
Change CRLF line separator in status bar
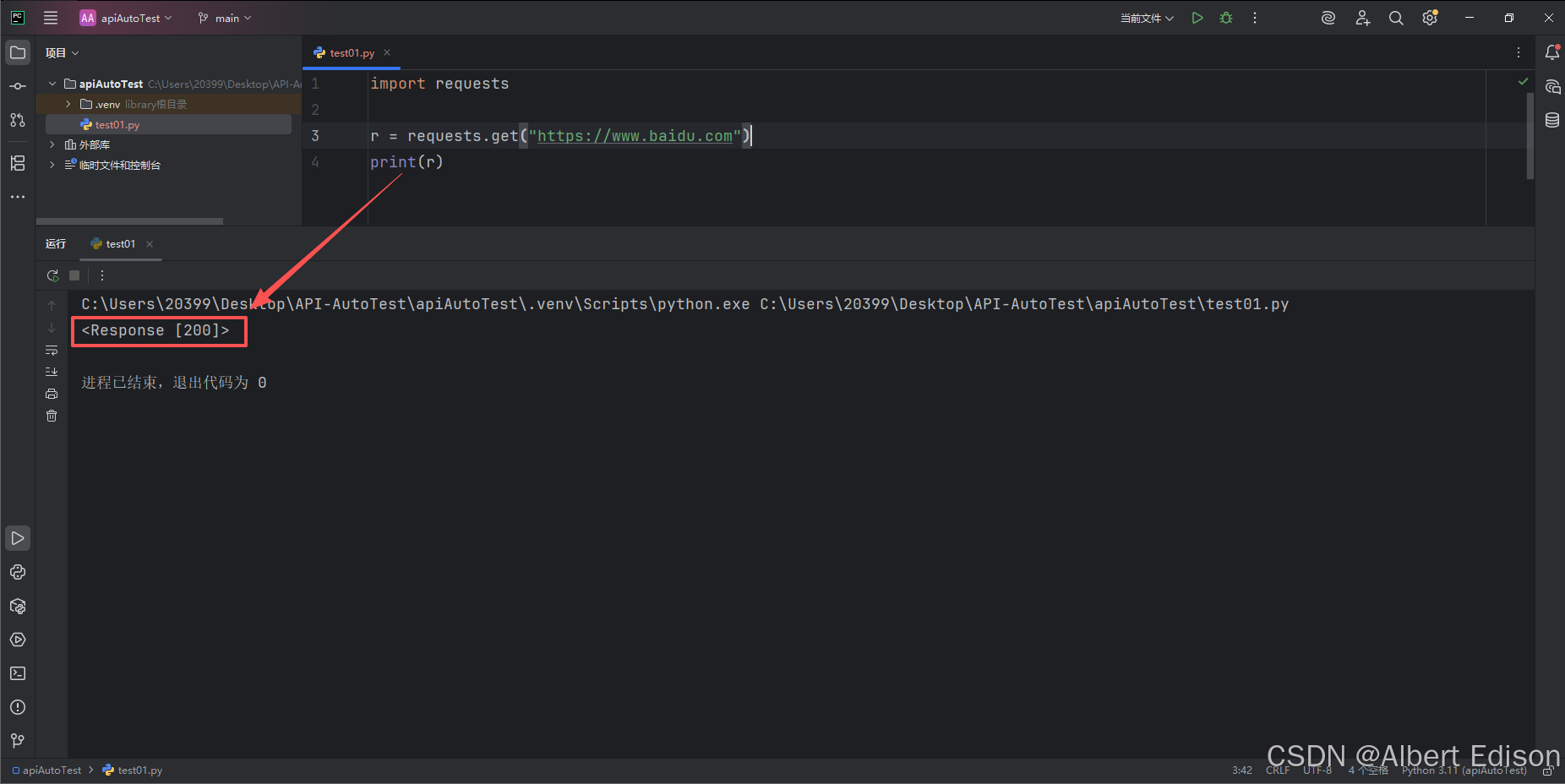(1278, 770)
